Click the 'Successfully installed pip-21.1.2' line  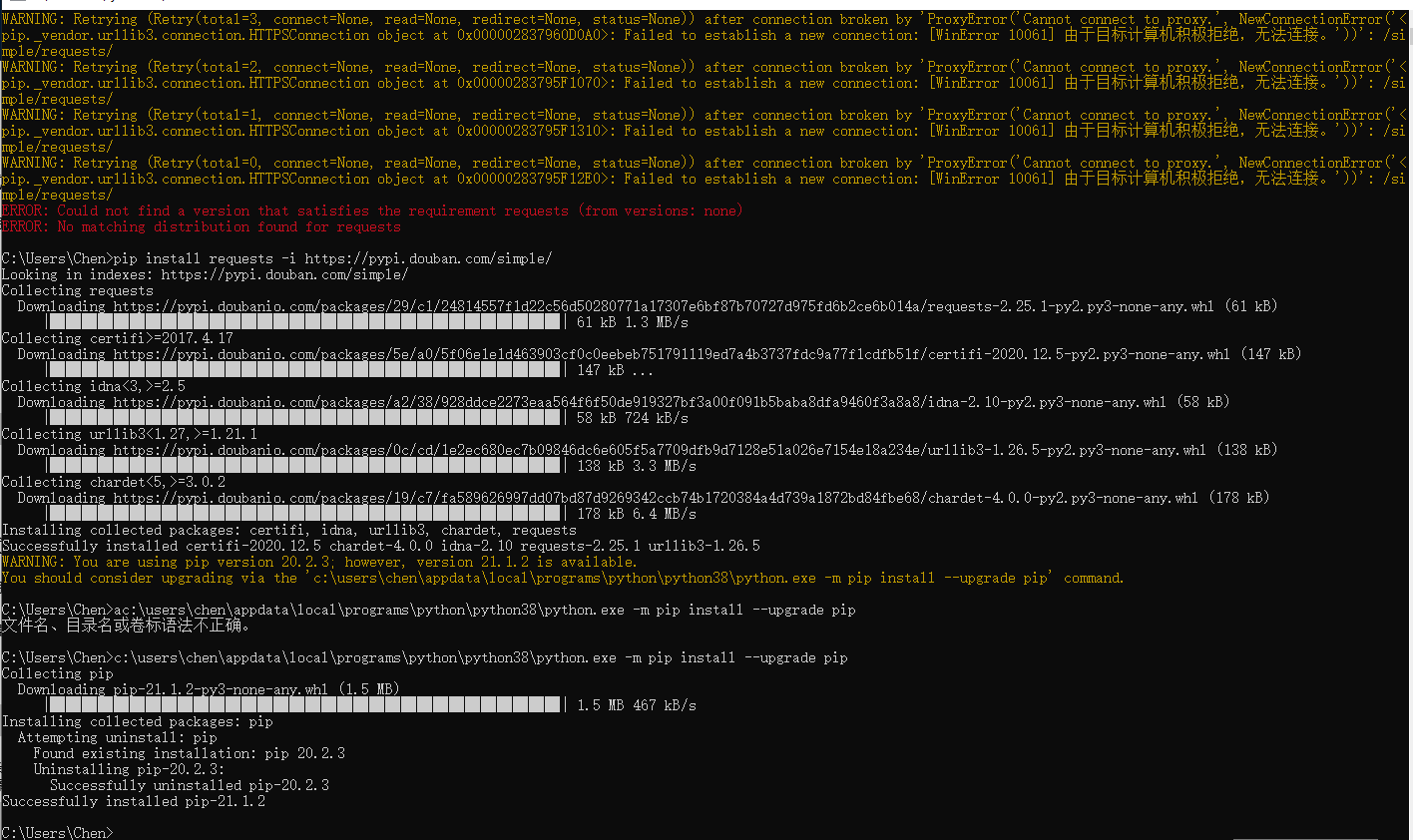point(134,801)
